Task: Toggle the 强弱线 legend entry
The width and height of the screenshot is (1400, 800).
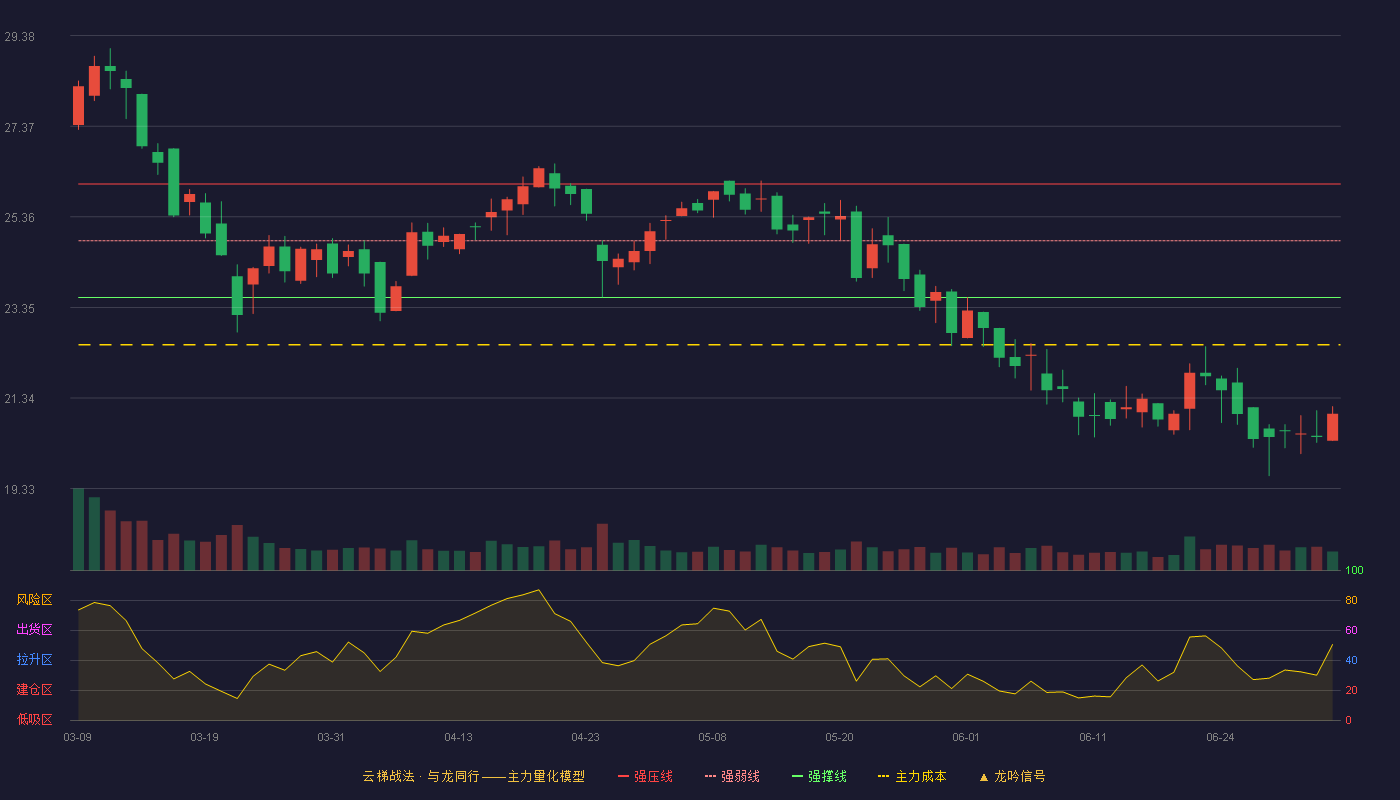Action: click(732, 776)
